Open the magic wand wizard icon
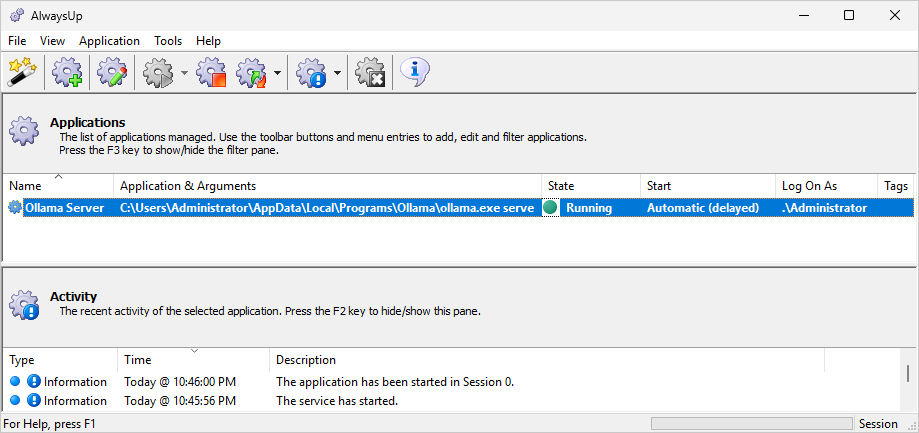The image size is (919, 433). coord(22,73)
